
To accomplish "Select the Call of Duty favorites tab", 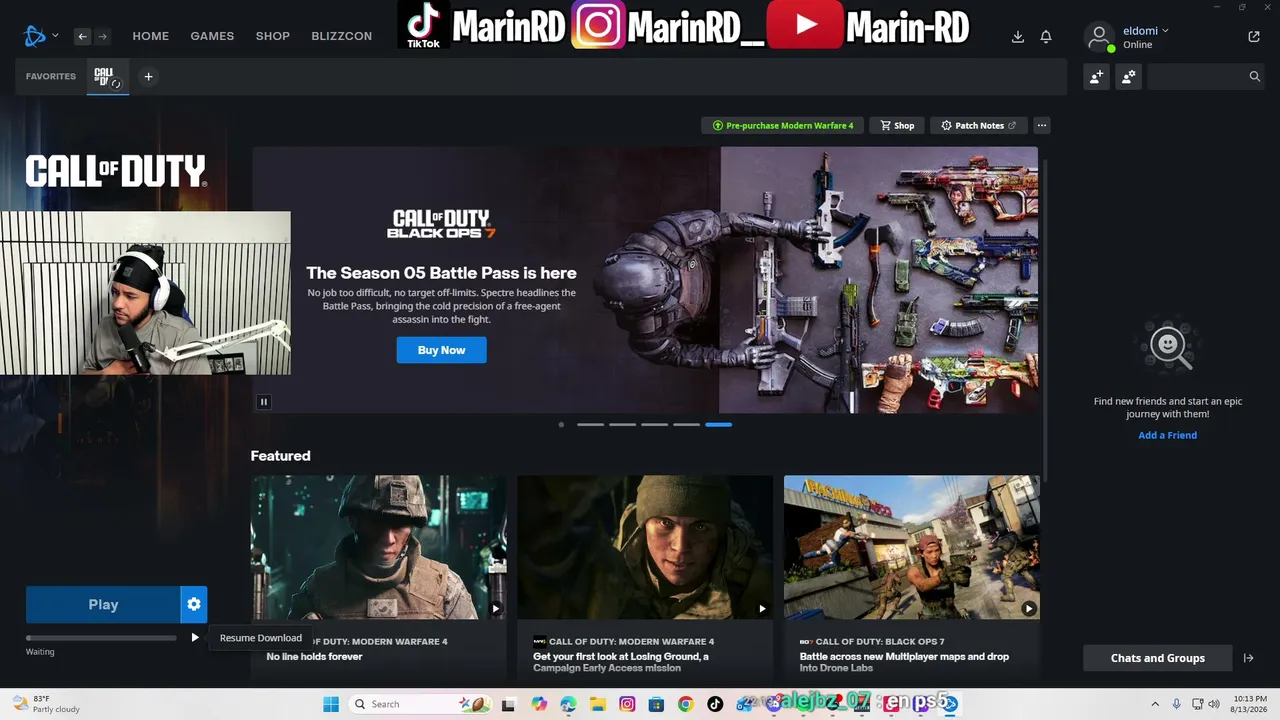I will [107, 77].
